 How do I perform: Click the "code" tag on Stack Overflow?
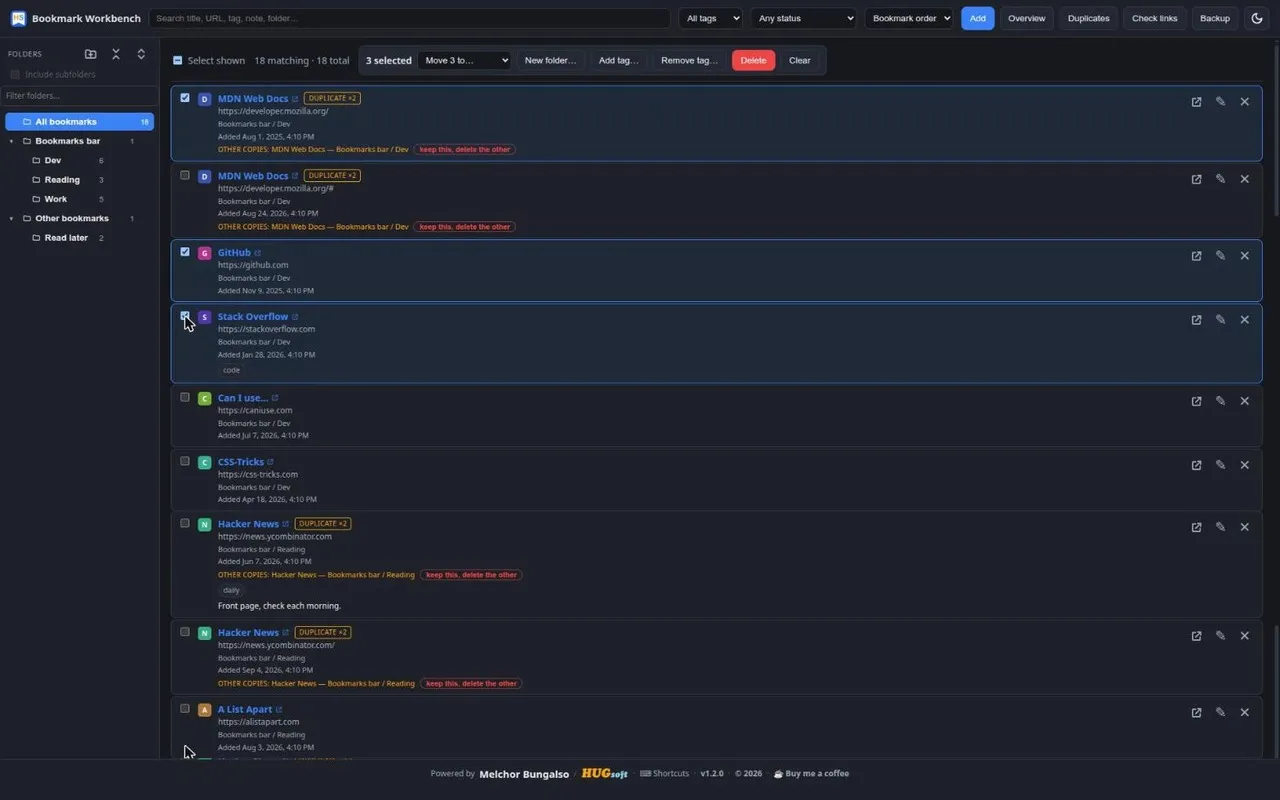pos(231,370)
